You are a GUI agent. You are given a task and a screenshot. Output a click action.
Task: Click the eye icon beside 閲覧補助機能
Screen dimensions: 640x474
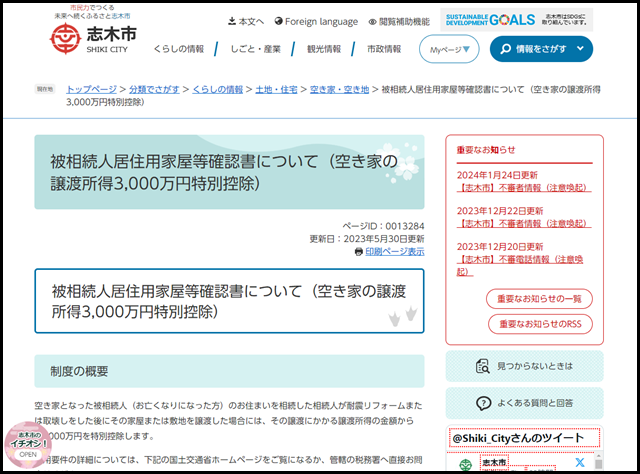pyautogui.click(x=372, y=22)
